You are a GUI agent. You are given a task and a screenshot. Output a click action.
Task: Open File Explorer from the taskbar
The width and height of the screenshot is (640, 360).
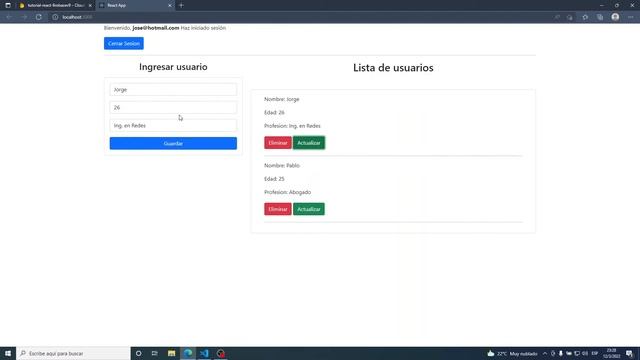171,353
